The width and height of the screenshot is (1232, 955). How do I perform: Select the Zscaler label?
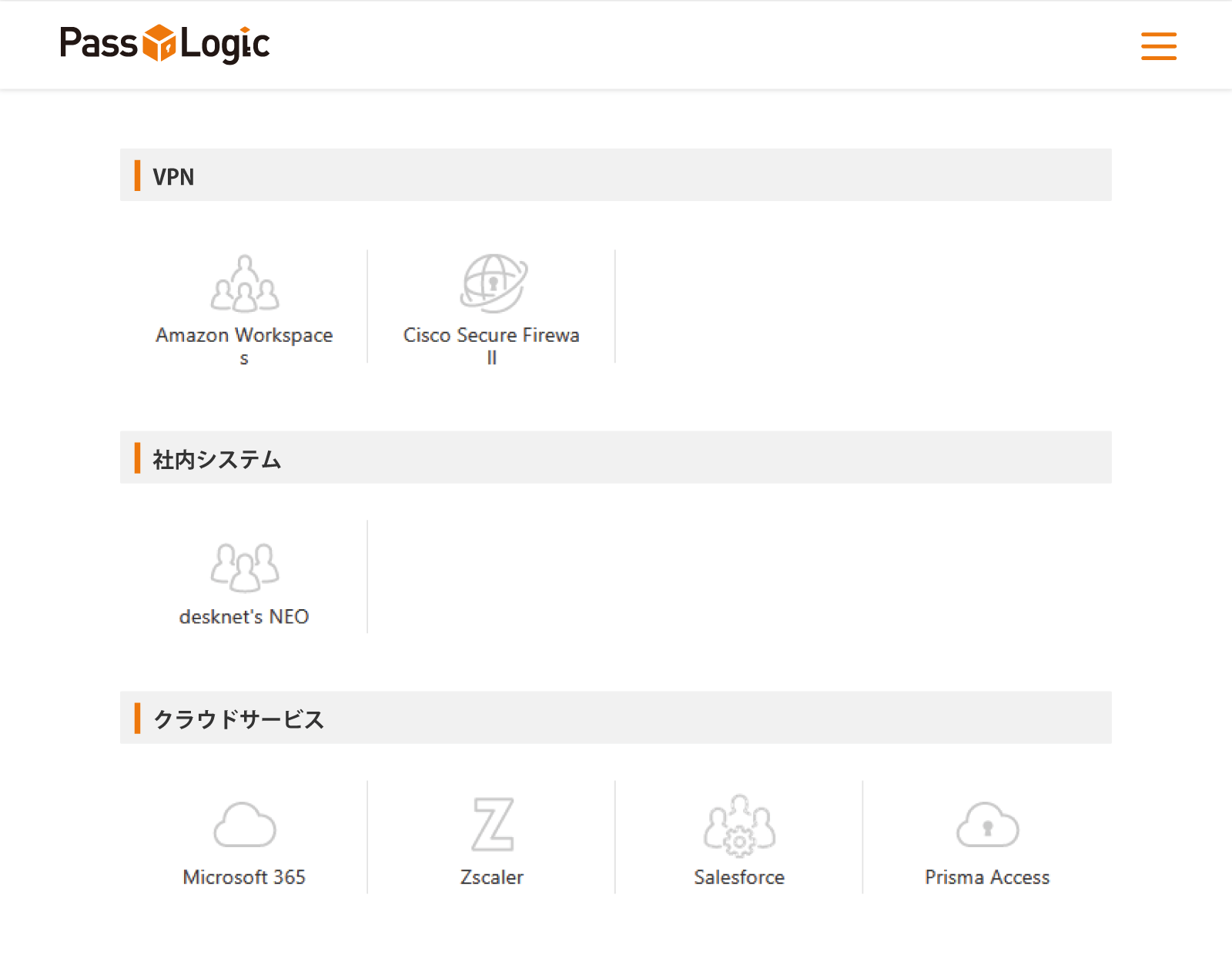point(492,877)
